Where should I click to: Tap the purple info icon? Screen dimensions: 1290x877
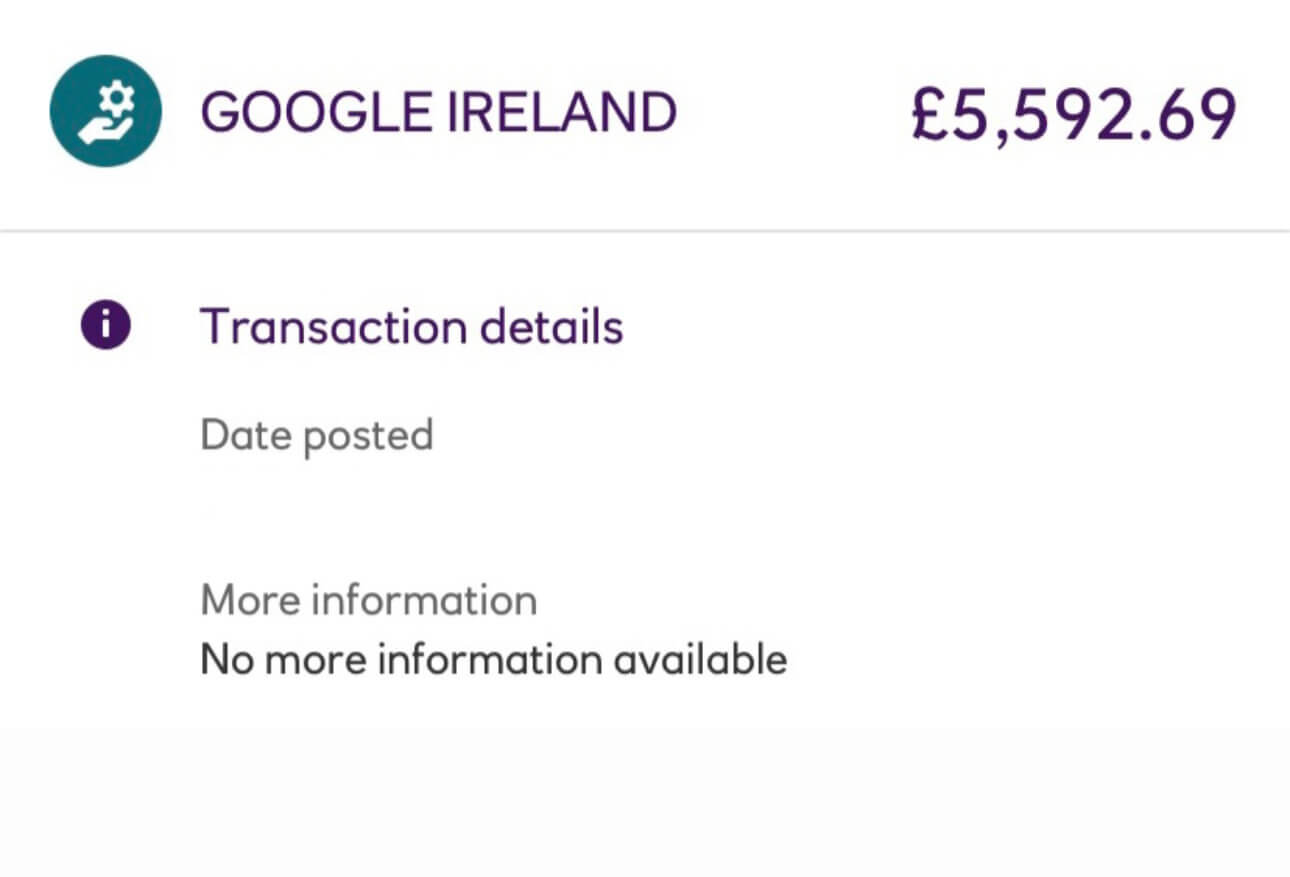click(x=105, y=327)
